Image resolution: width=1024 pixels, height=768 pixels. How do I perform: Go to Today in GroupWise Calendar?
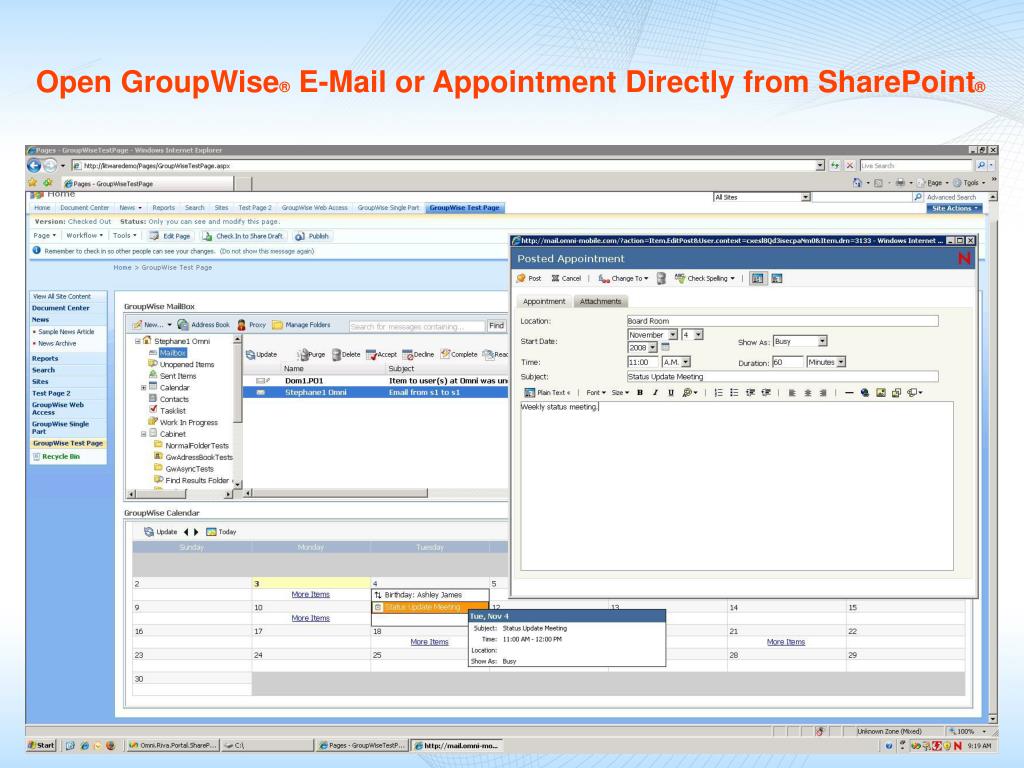[221, 532]
